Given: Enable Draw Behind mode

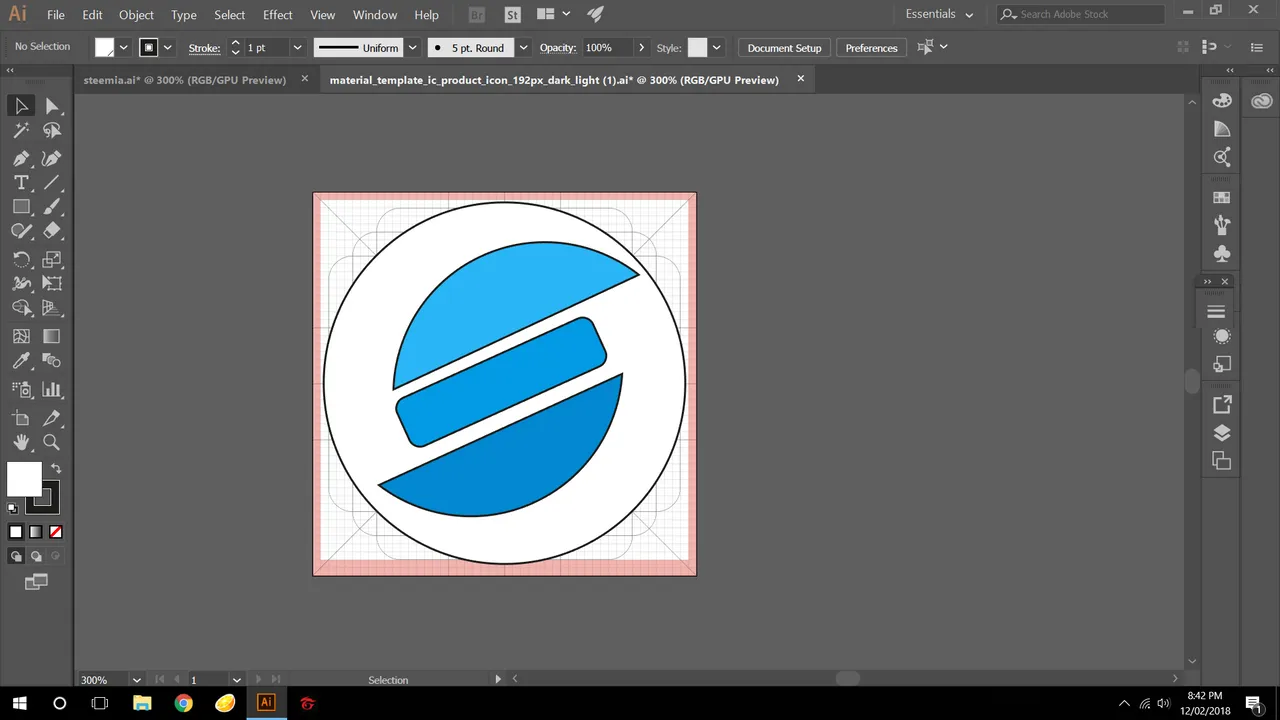Looking at the screenshot, I should click(x=36, y=556).
